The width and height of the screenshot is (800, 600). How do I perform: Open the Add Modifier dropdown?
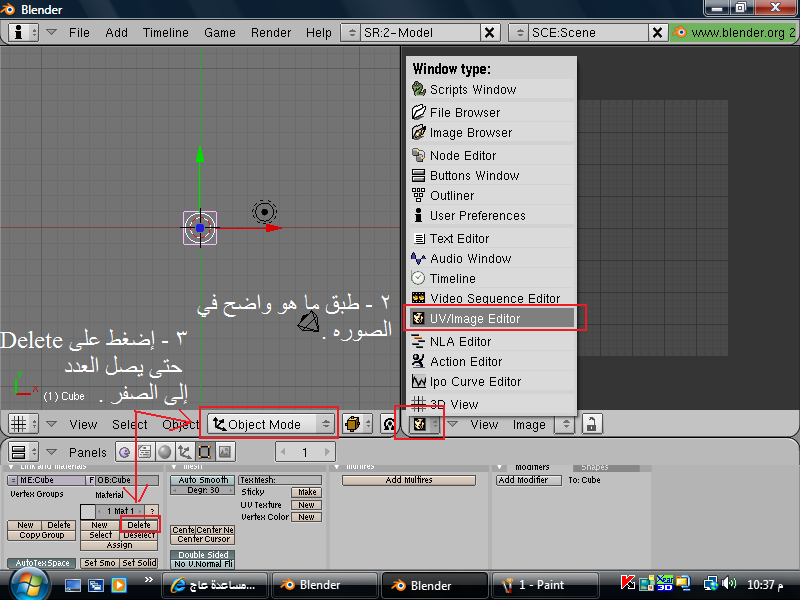coord(529,480)
